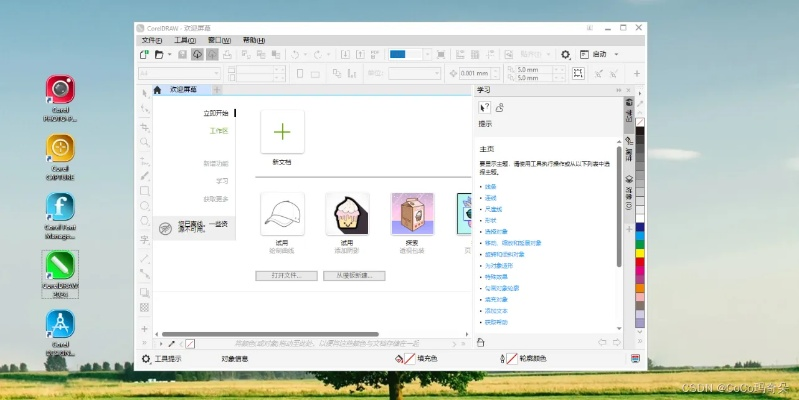Click the New document toolbar icon
This screenshot has width=799, height=400.
[144, 54]
